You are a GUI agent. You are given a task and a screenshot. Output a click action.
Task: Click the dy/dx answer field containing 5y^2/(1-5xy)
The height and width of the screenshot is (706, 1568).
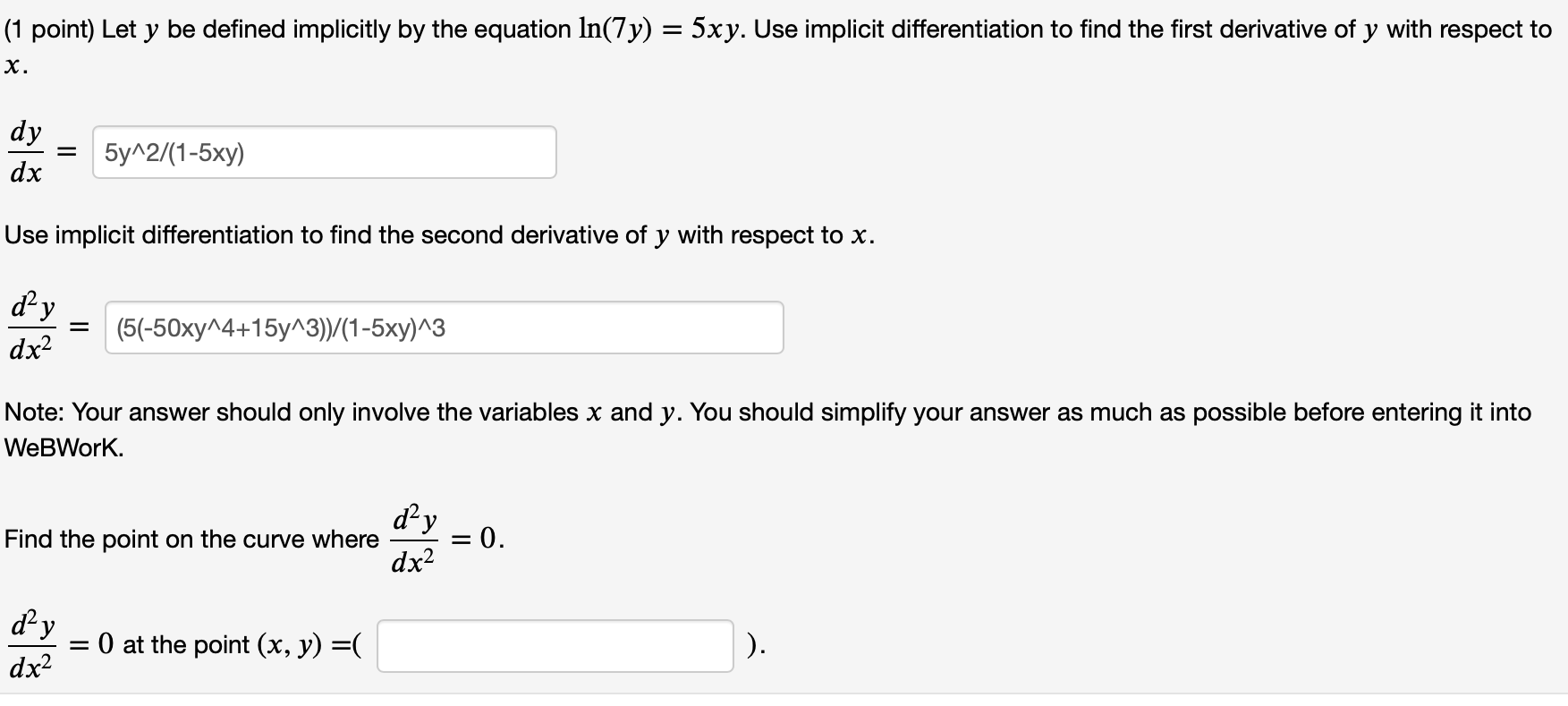click(324, 152)
